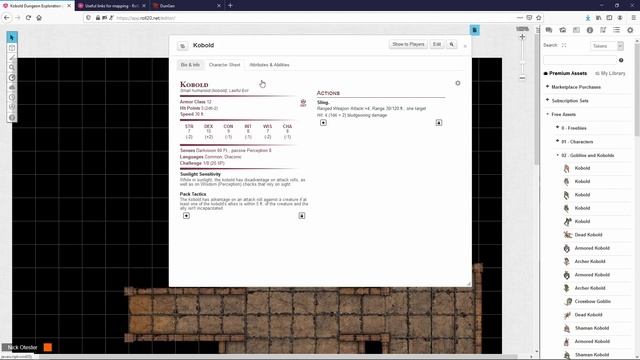
Task: Open the Fog of War tool
Action: [x=12, y=87]
